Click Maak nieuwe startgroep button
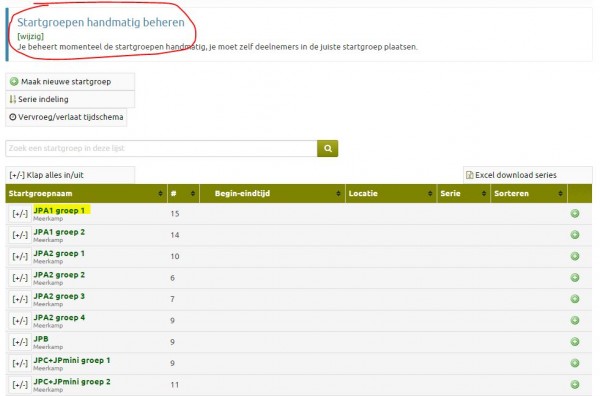 pos(70,82)
